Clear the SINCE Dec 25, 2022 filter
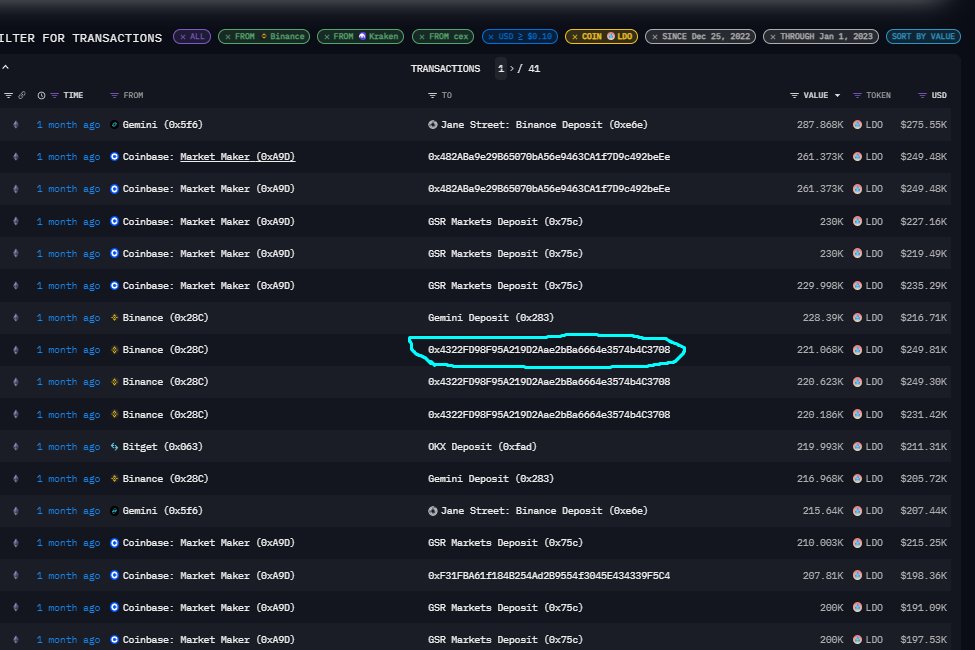The image size is (975, 650). [655, 37]
